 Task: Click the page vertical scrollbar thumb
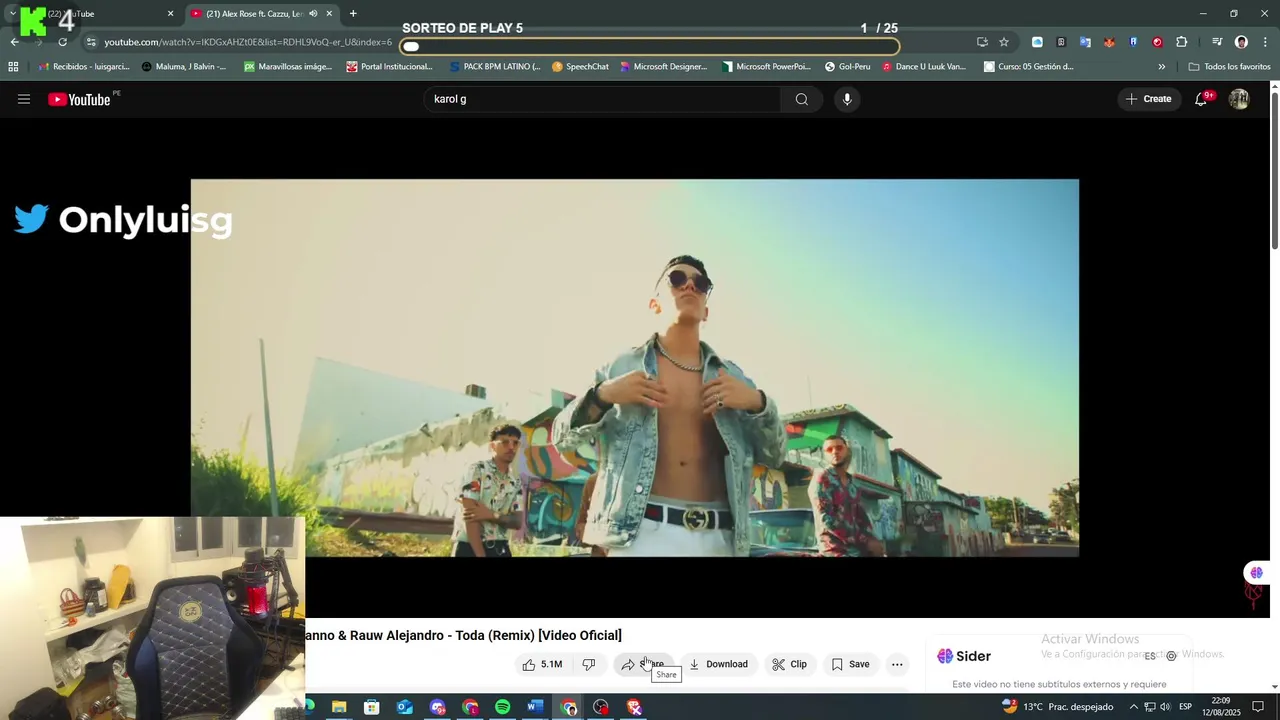click(x=1275, y=168)
